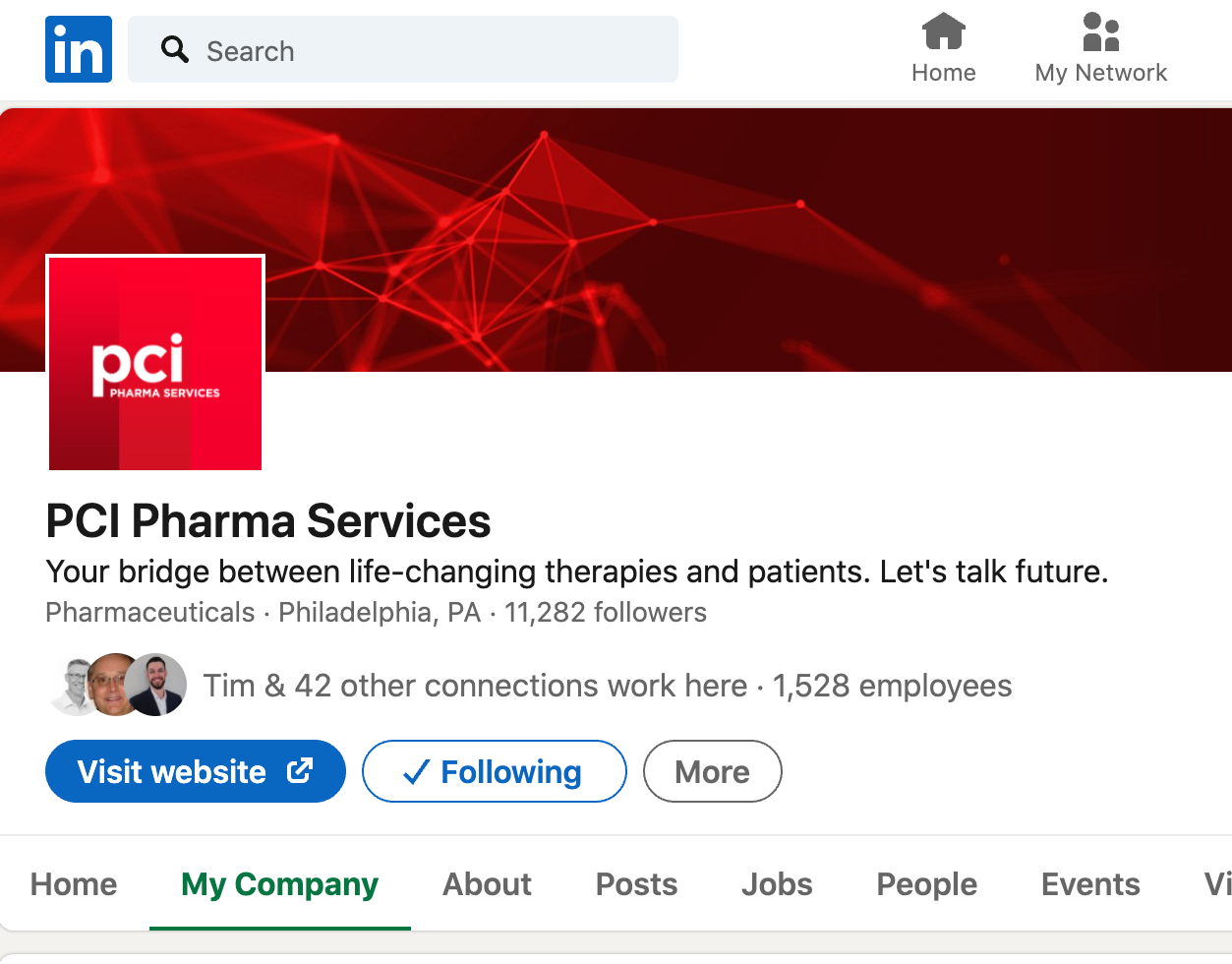Open the More options dropdown
This screenshot has width=1232, height=964.
tap(712, 771)
